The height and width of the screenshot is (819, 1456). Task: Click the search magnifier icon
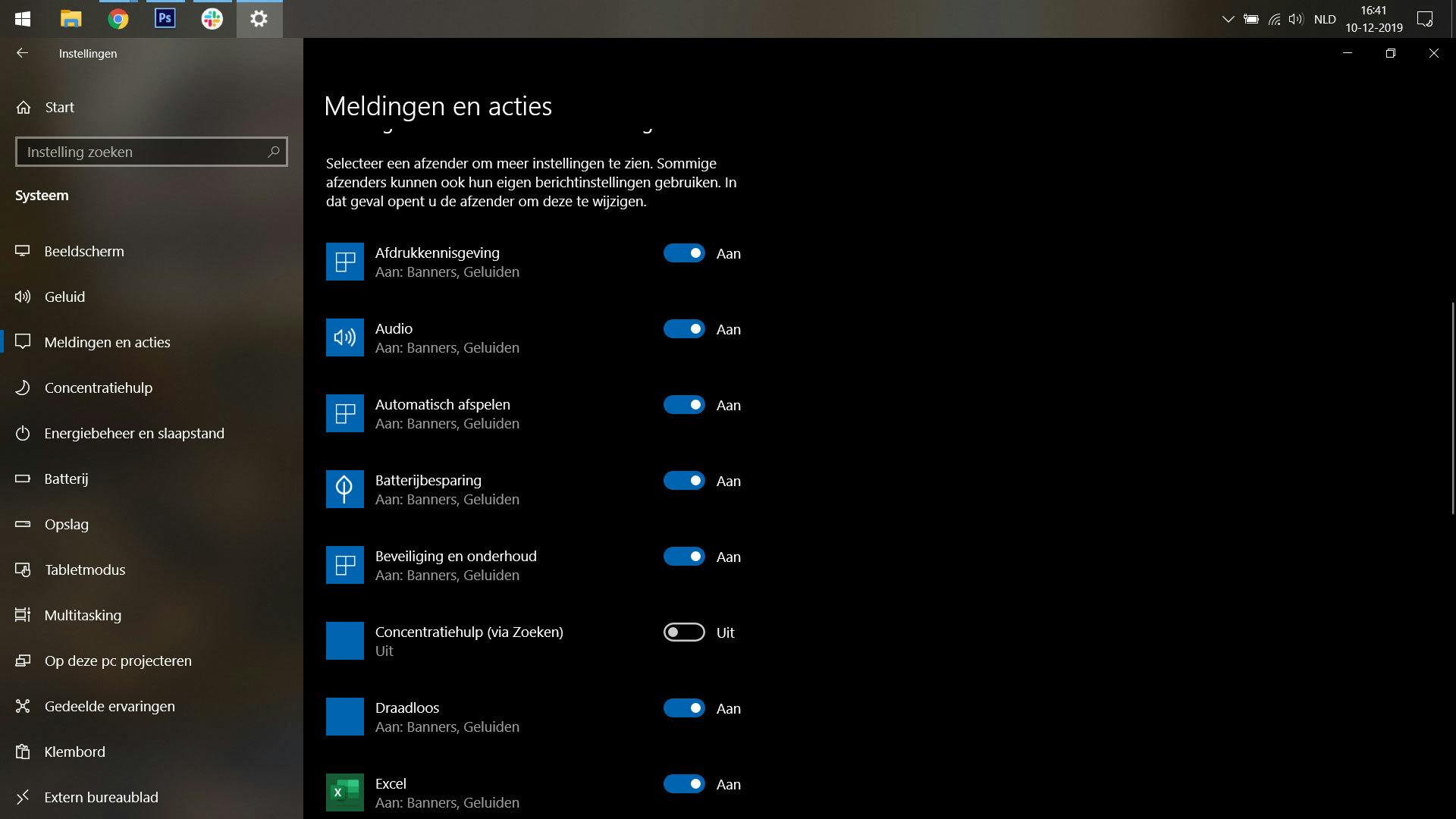[274, 152]
